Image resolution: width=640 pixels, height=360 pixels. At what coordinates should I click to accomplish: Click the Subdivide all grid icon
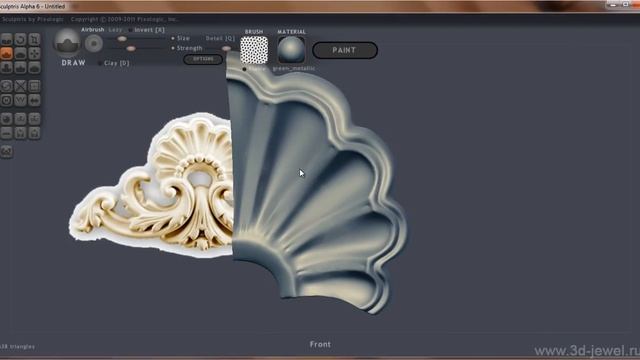click(34, 86)
